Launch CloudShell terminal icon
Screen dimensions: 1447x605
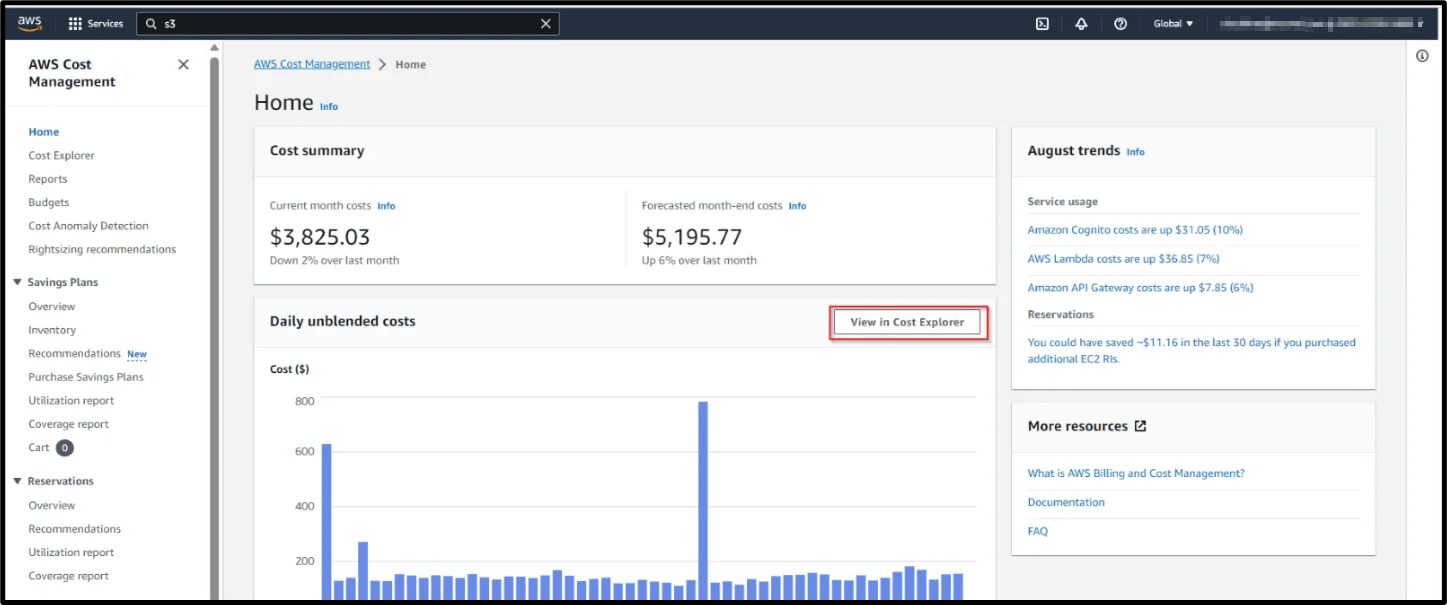pos(1040,22)
